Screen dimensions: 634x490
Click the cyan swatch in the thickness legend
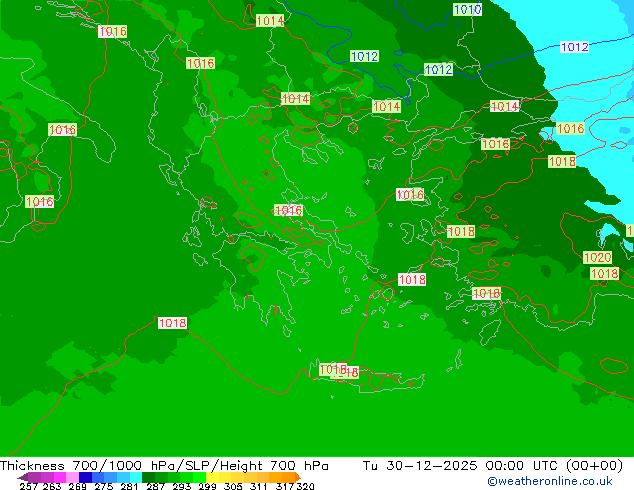pyautogui.click(x=136, y=477)
